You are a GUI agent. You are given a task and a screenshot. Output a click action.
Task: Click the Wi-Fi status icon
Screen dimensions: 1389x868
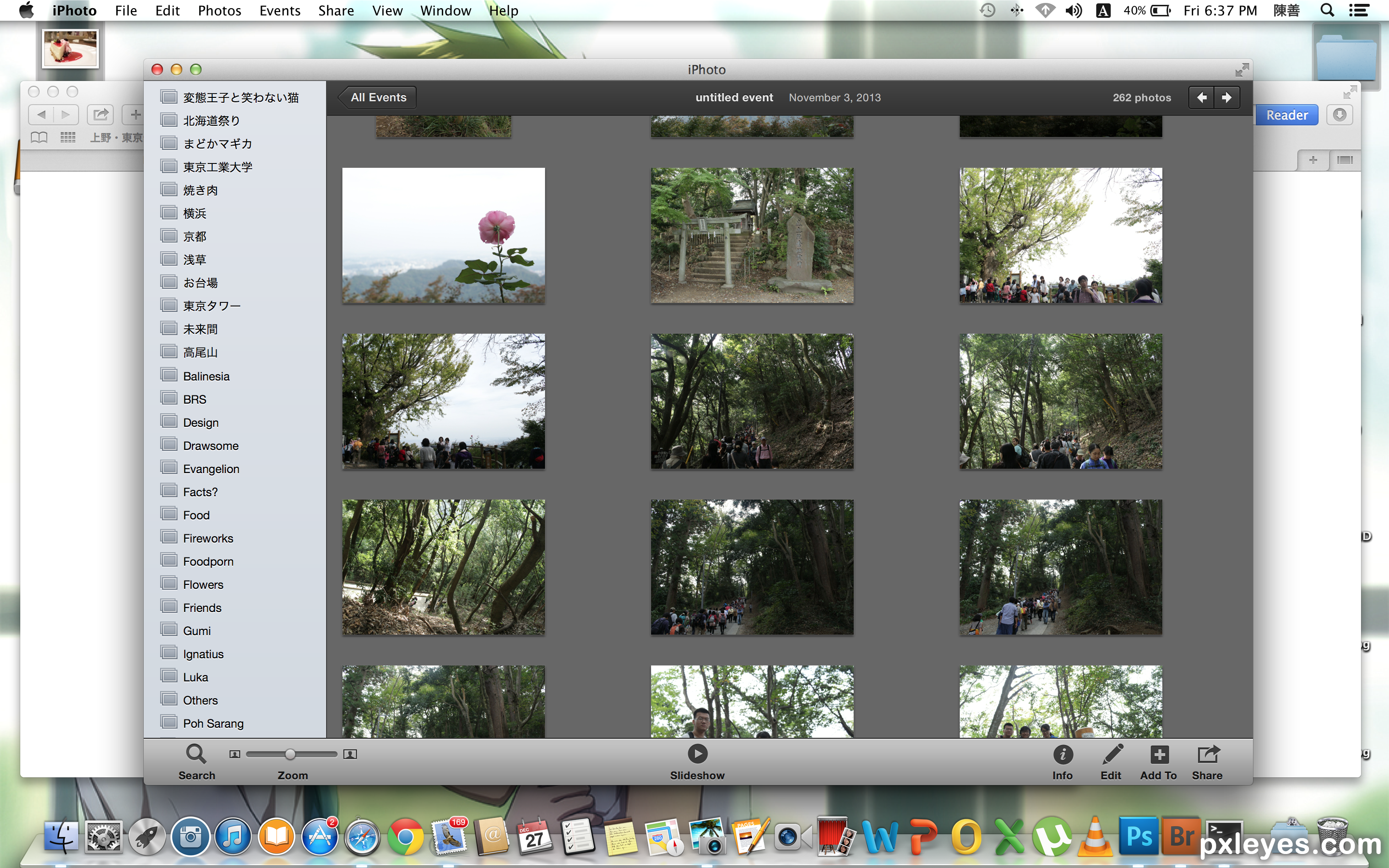pos(1045,10)
